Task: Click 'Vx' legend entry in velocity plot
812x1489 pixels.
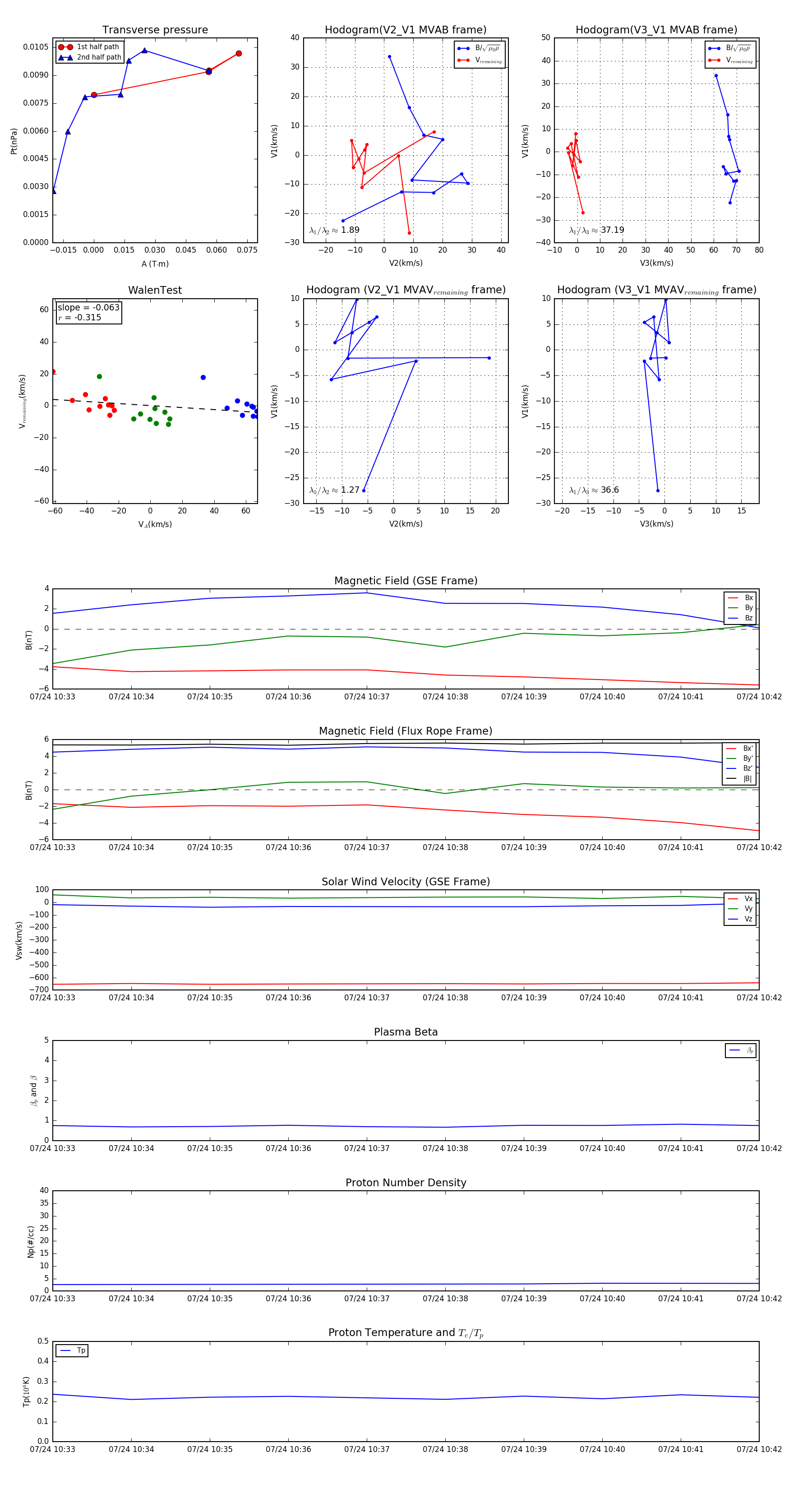Action: 740,899
